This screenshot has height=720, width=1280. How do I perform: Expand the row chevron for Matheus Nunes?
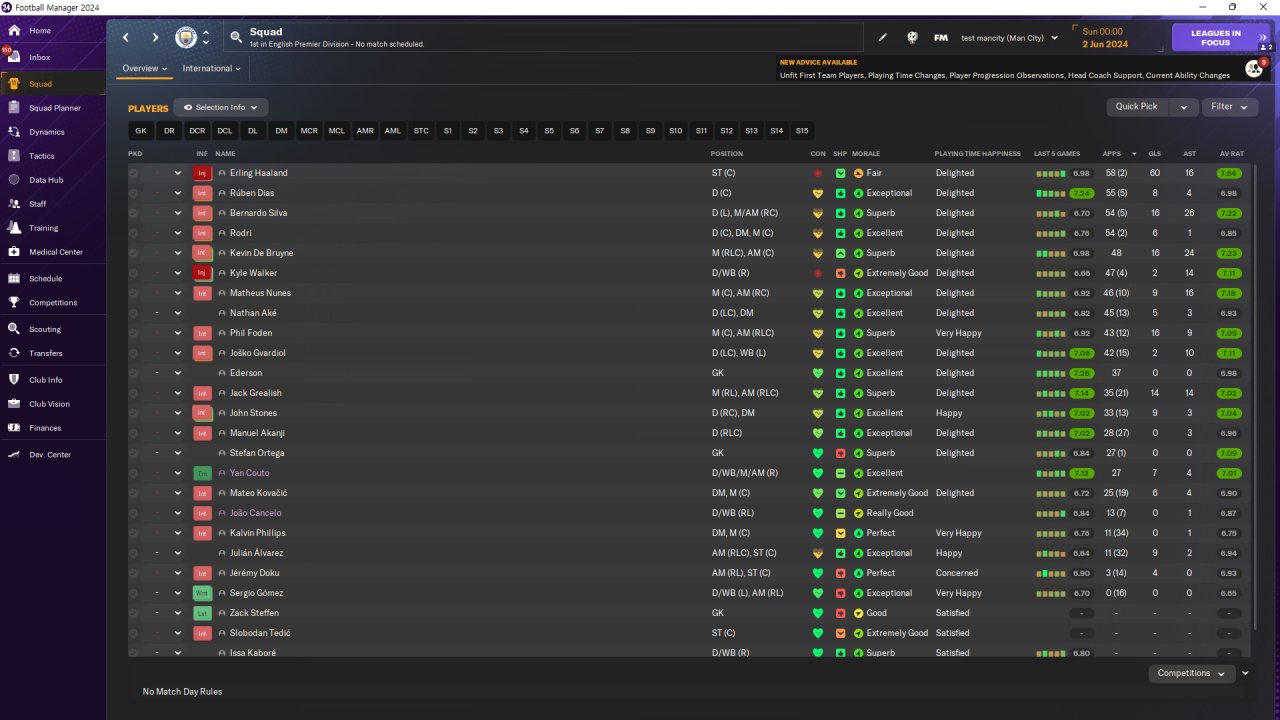[x=178, y=293]
